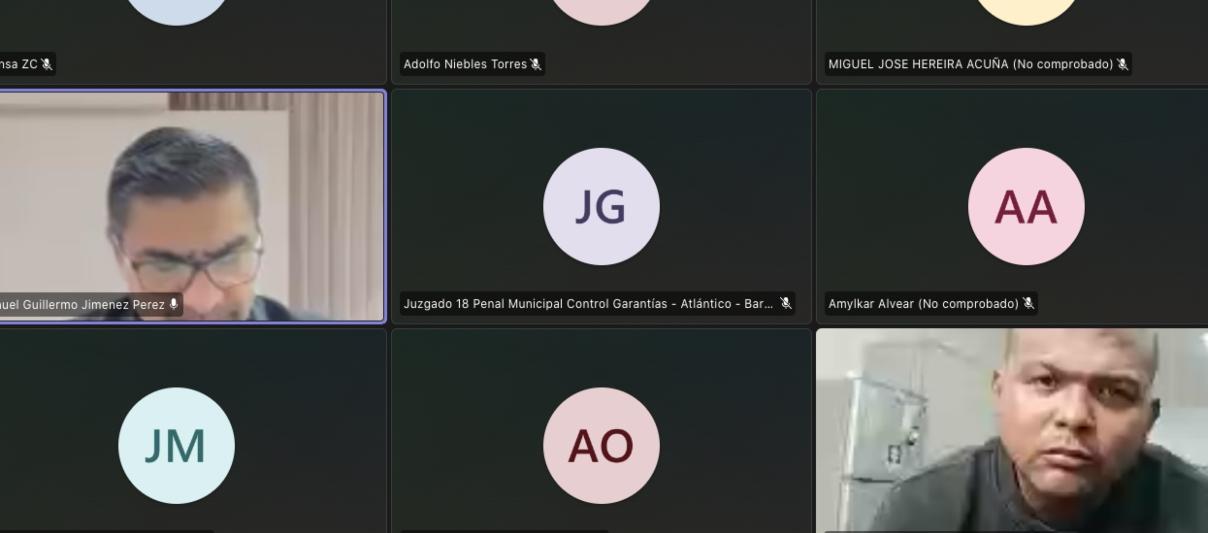Click the AO participant avatar

pos(601,446)
